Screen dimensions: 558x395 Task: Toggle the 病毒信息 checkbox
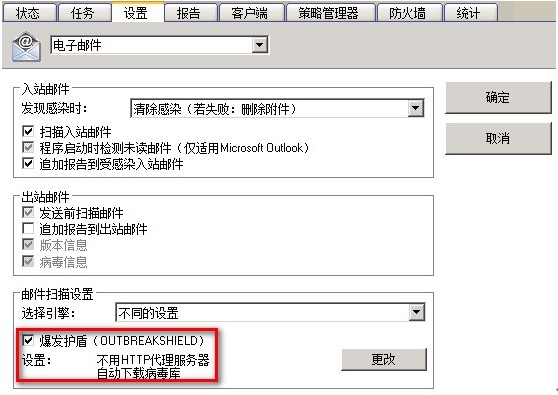pyautogui.click(x=28, y=261)
